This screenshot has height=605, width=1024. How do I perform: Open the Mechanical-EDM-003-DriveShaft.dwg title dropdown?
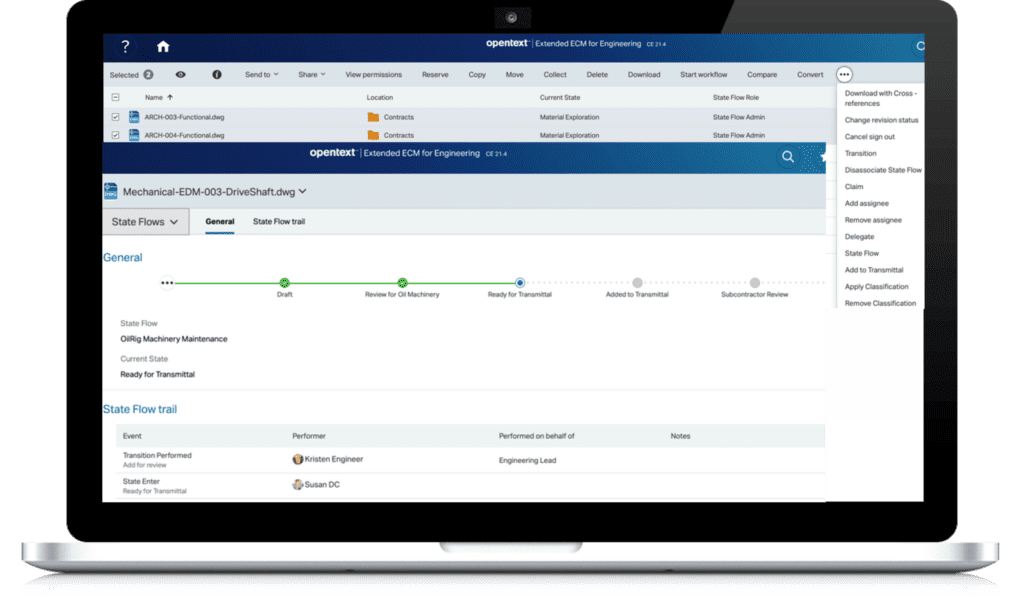[x=302, y=190]
